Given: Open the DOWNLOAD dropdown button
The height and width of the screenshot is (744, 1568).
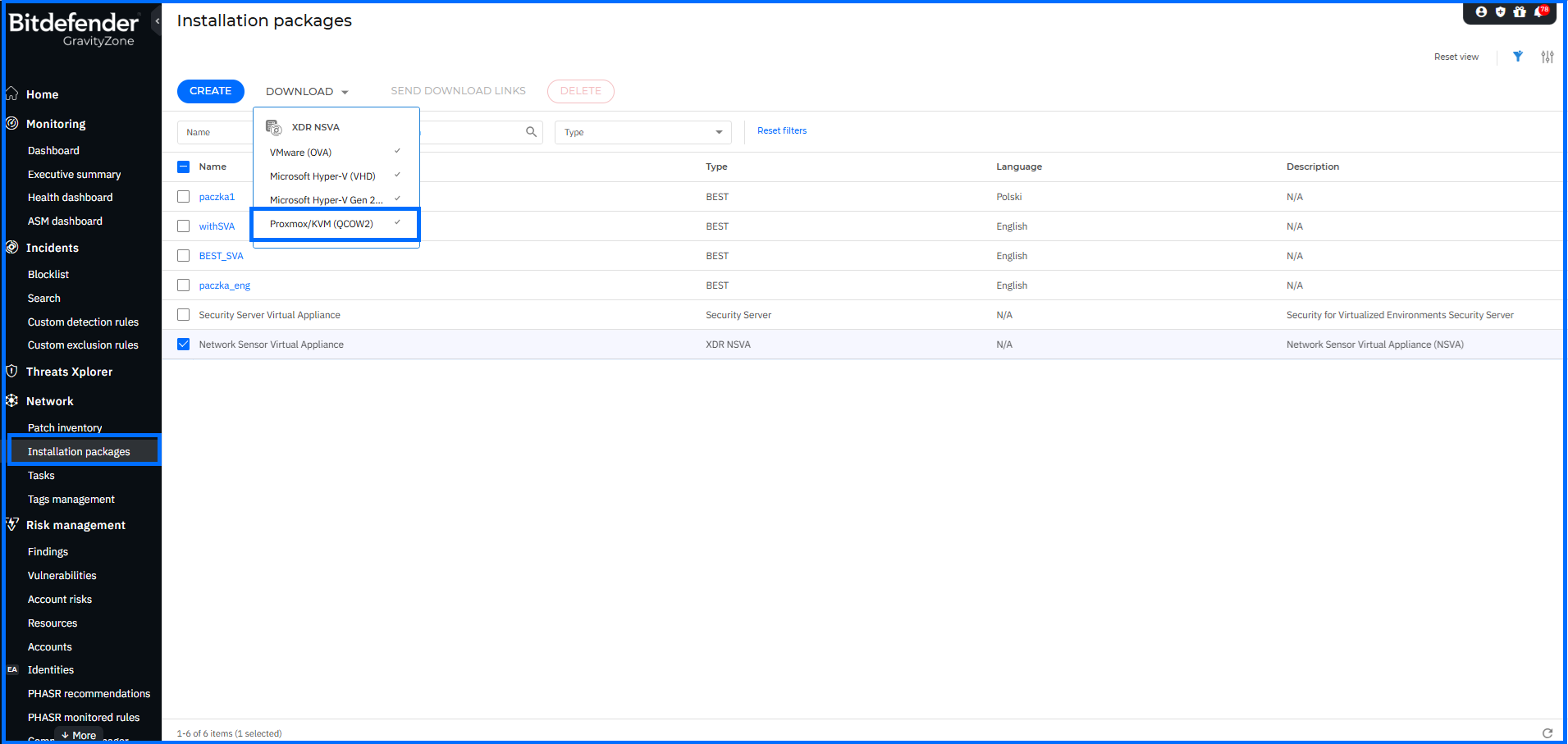Looking at the screenshot, I should click(307, 91).
